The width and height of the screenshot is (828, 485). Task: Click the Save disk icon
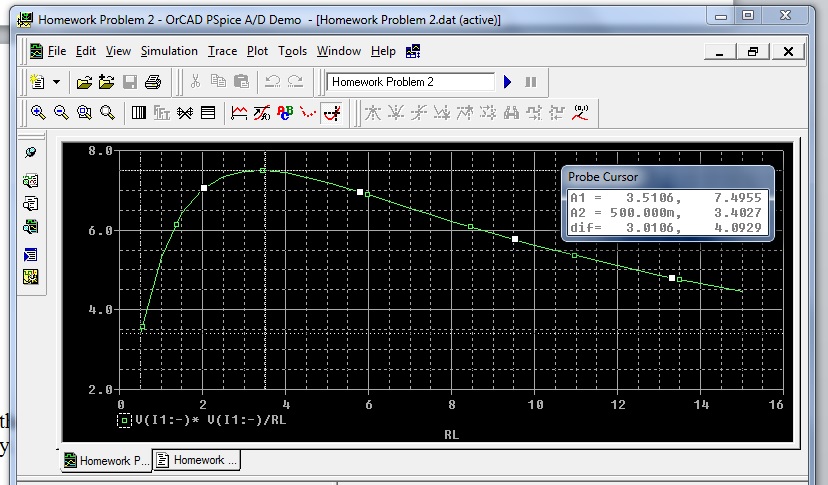pos(129,82)
